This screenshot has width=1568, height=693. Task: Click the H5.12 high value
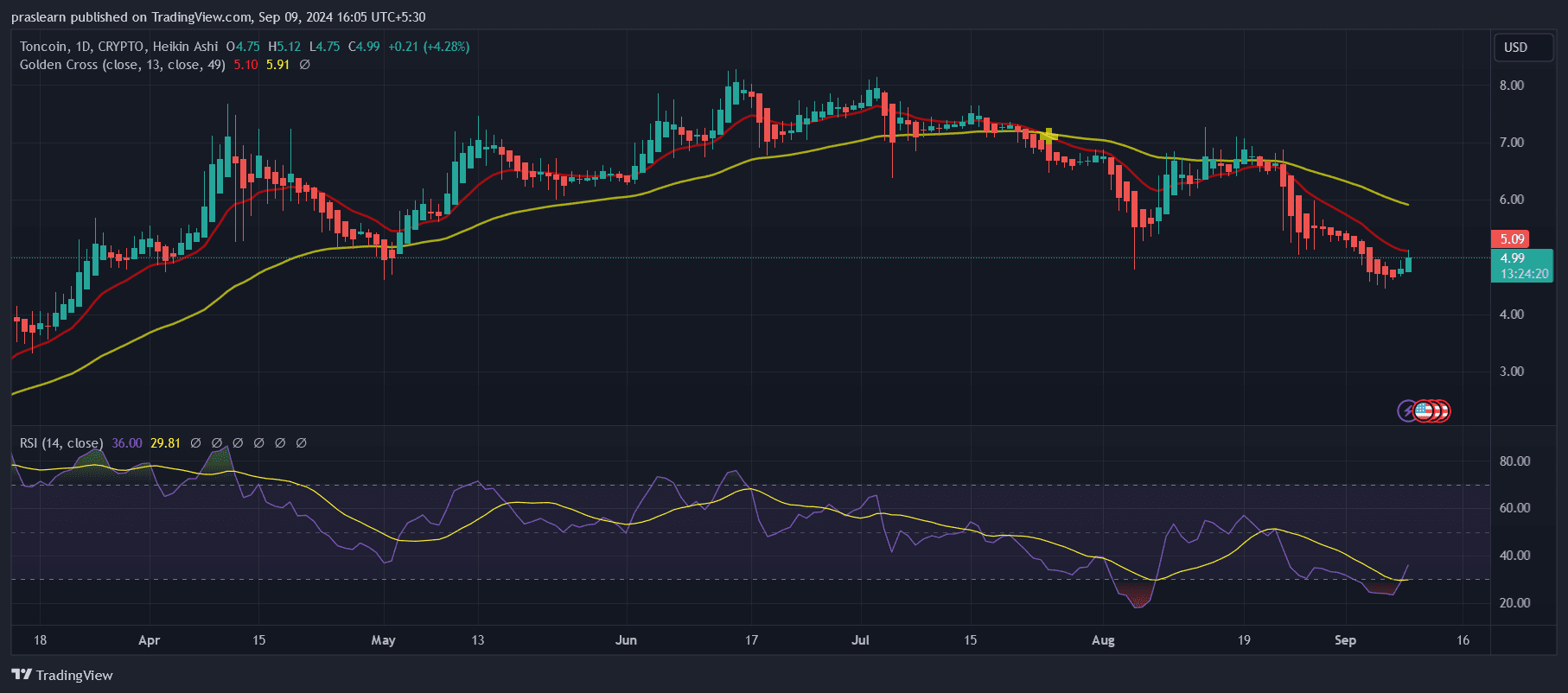pyautogui.click(x=284, y=47)
